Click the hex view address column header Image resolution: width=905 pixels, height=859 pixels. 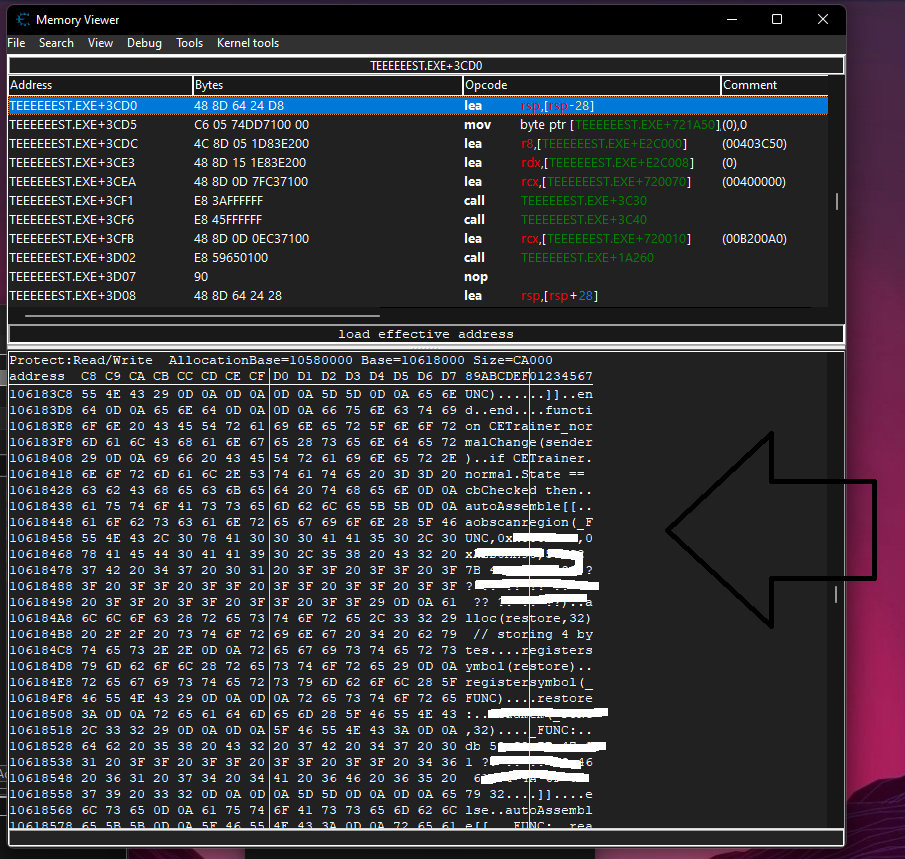[37, 376]
